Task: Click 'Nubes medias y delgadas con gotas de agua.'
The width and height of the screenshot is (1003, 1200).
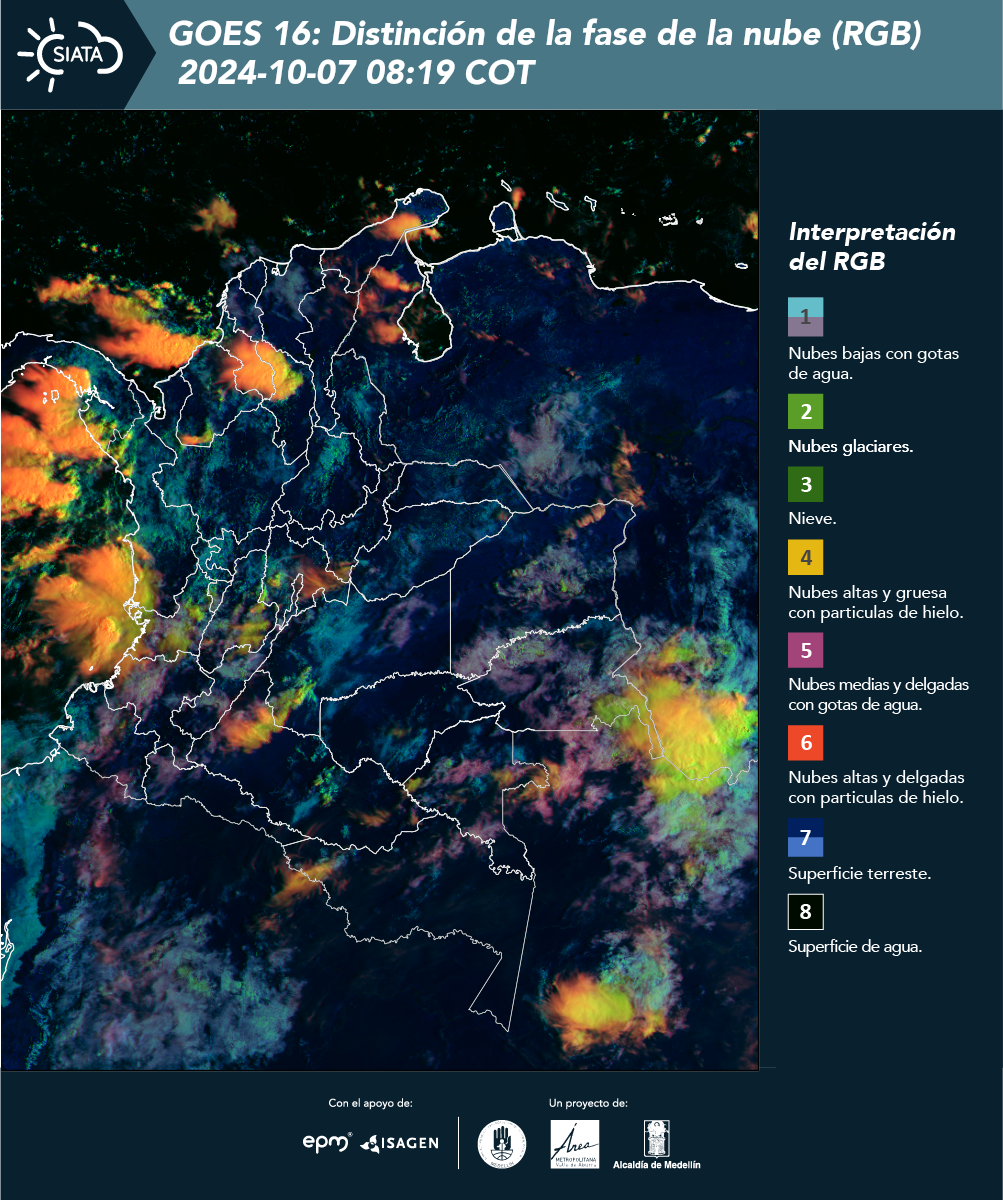Action: point(879,695)
